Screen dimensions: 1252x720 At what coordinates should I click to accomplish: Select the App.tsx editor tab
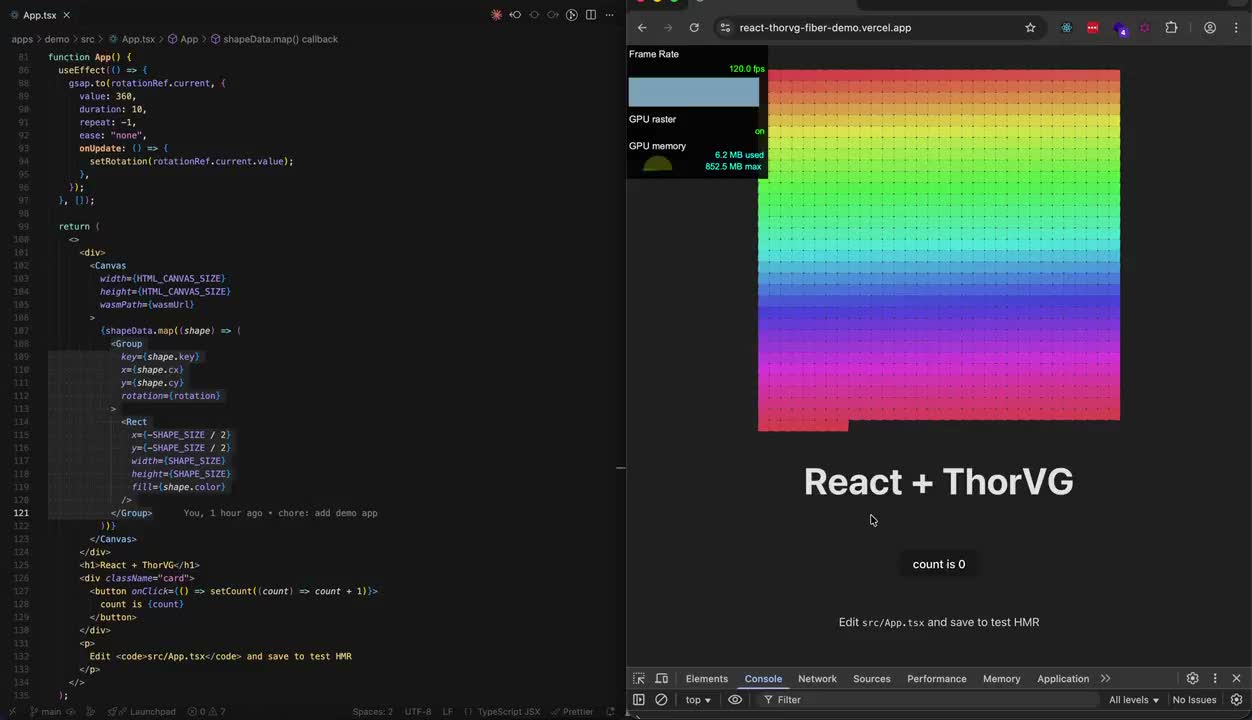(40, 15)
